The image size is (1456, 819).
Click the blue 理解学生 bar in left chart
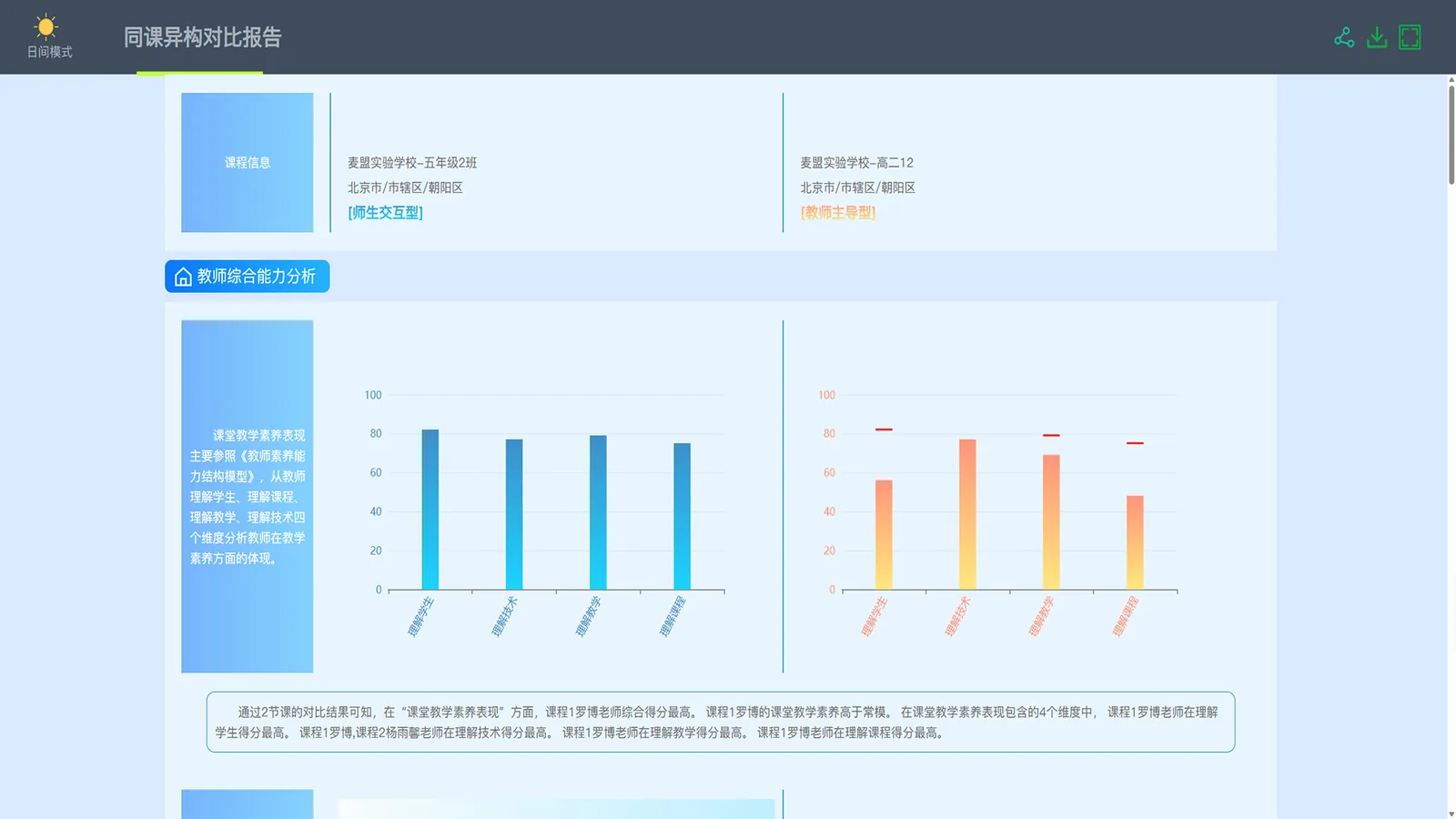click(x=430, y=510)
